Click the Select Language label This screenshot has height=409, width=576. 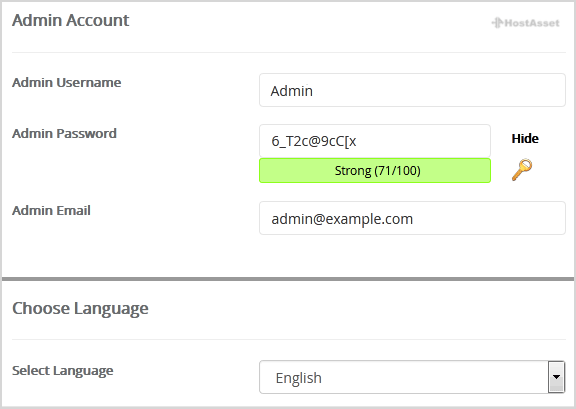pos(62,370)
